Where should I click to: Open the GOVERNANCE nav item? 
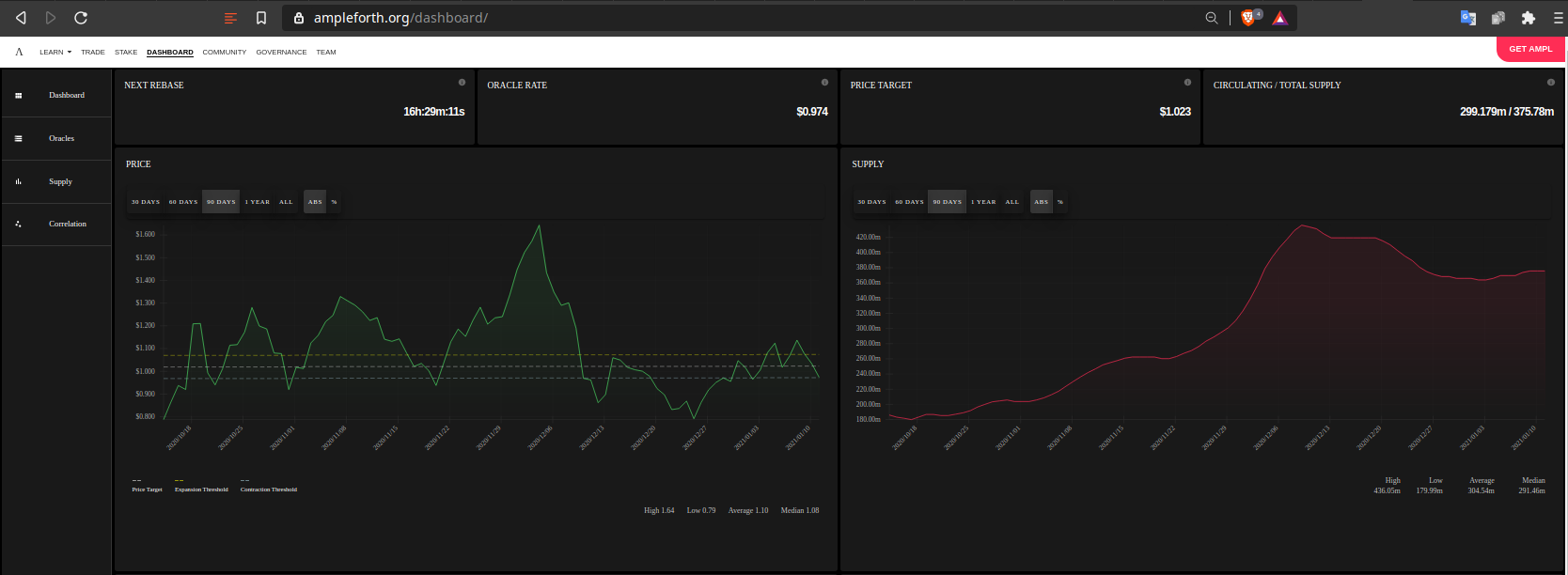(x=281, y=53)
